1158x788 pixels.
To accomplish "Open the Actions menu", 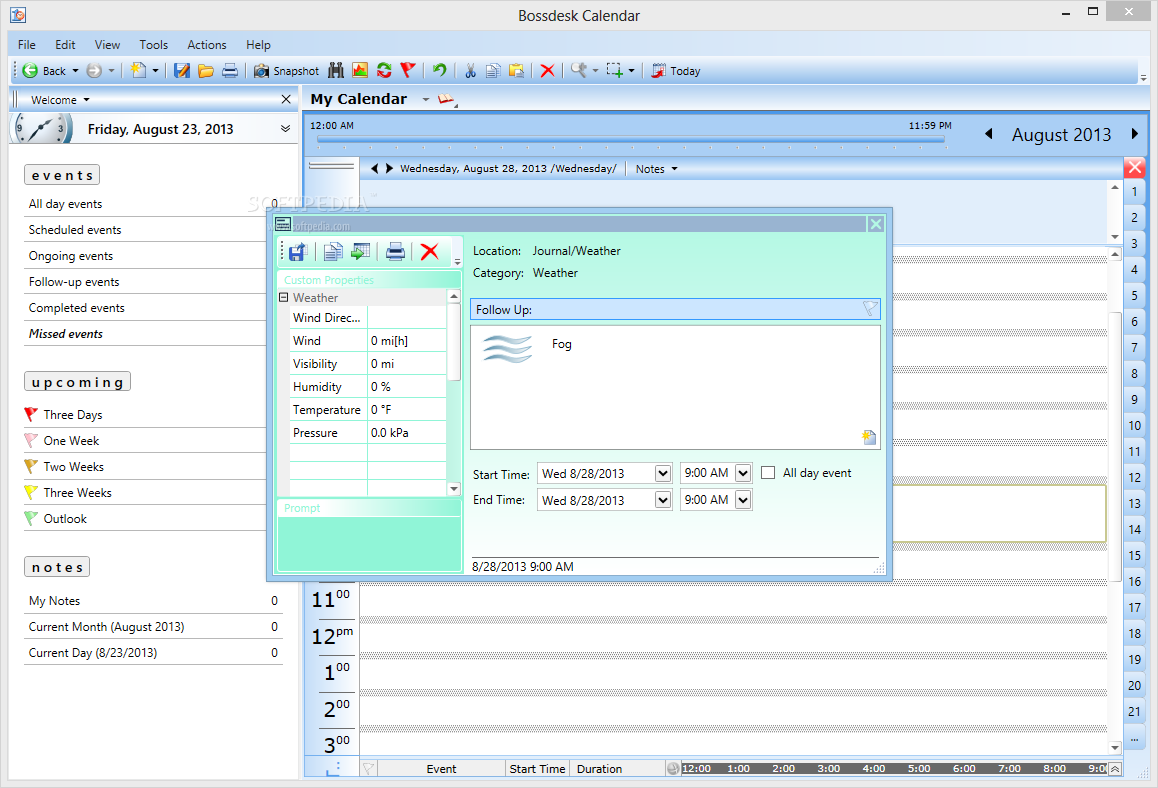I will [207, 44].
